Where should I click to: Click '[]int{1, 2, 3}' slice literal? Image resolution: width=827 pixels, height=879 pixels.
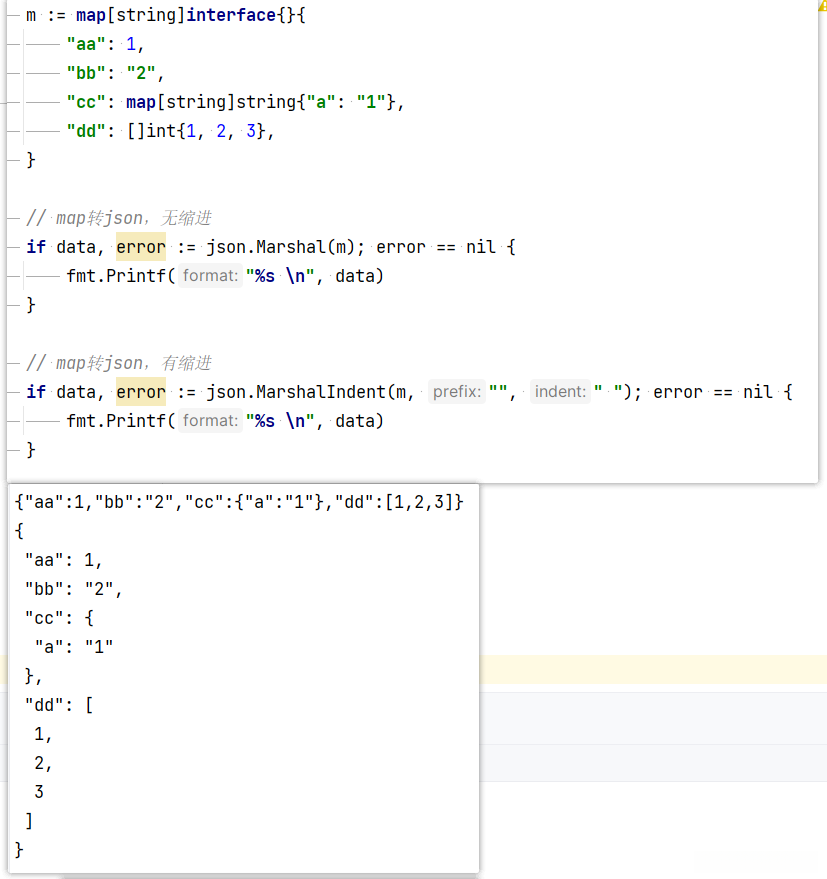[x=196, y=131]
